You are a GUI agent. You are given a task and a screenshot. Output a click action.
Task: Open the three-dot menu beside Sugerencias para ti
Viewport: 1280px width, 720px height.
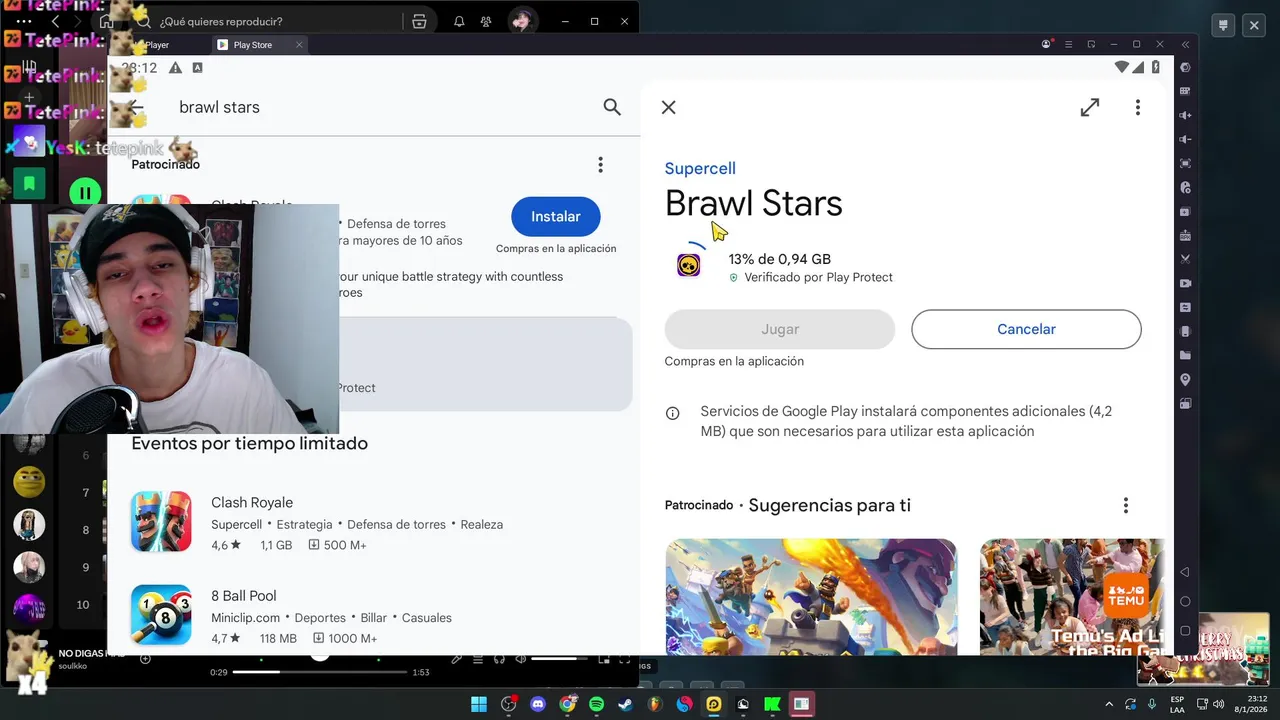tap(1126, 505)
